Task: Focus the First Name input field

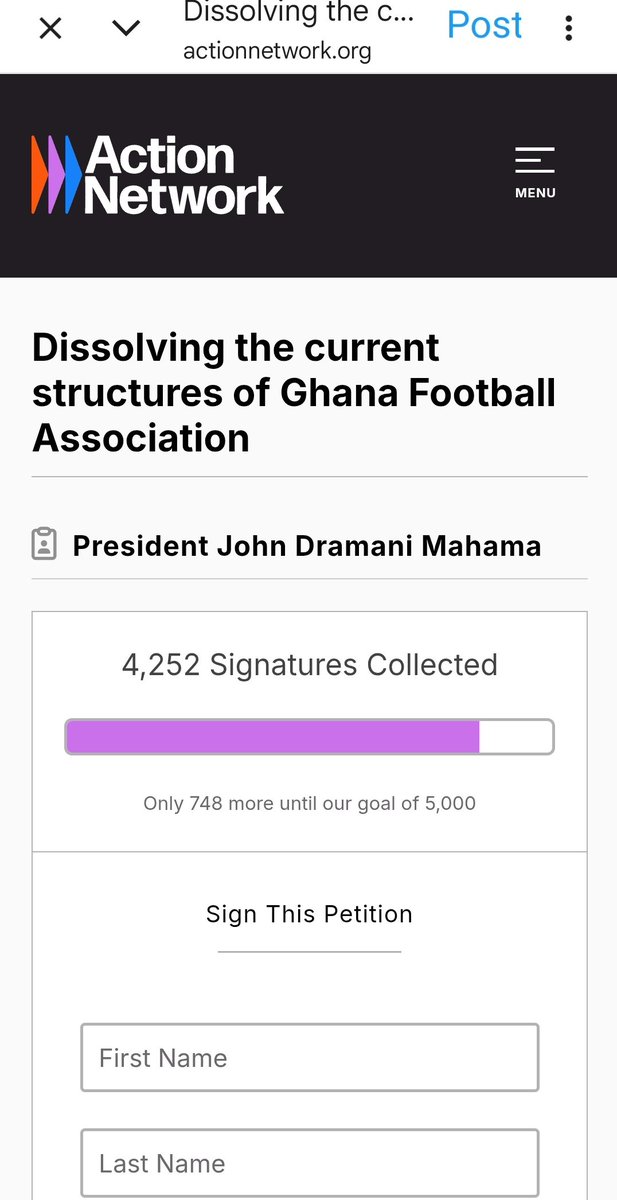Action: [x=309, y=1057]
